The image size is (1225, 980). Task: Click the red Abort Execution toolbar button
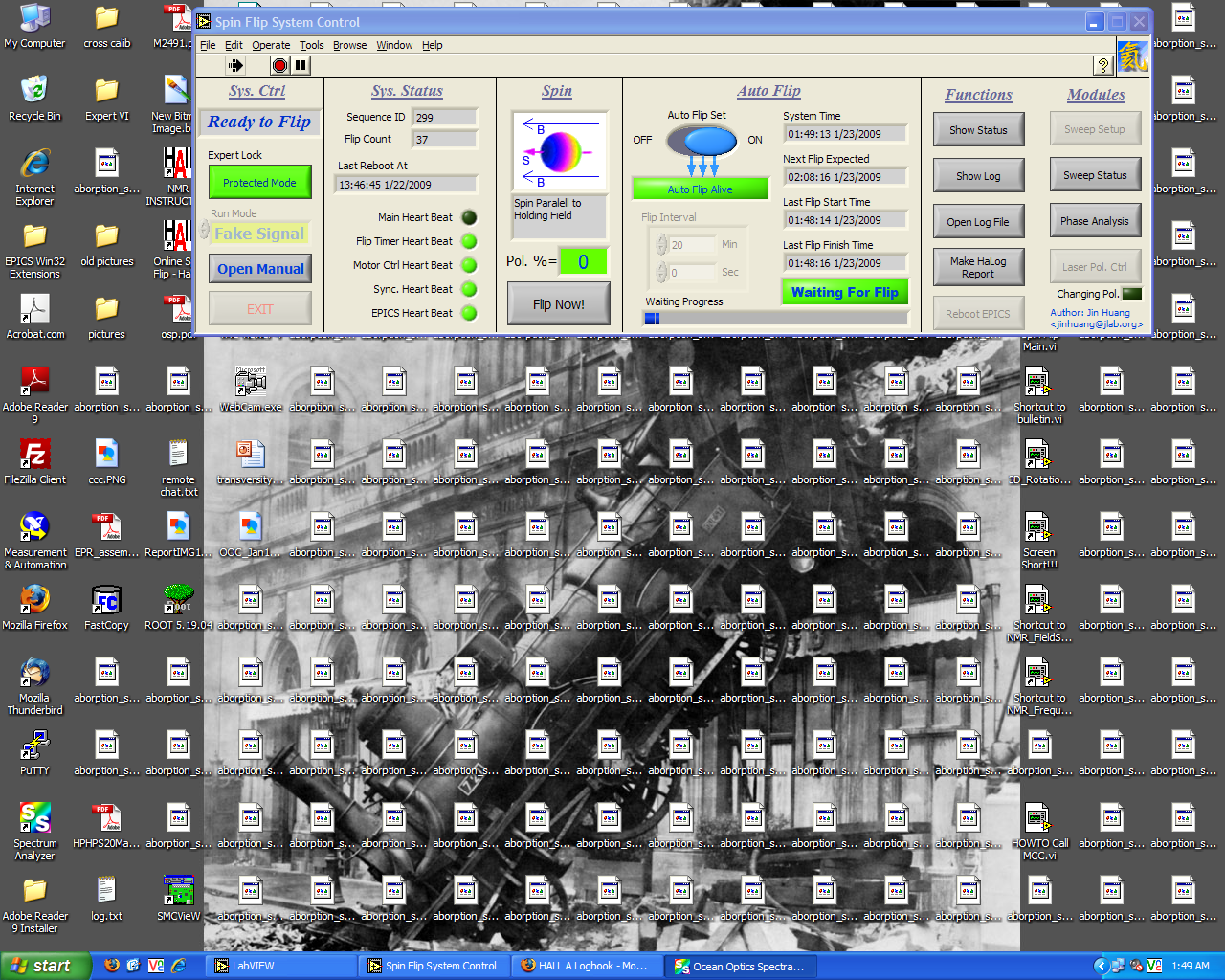(279, 65)
